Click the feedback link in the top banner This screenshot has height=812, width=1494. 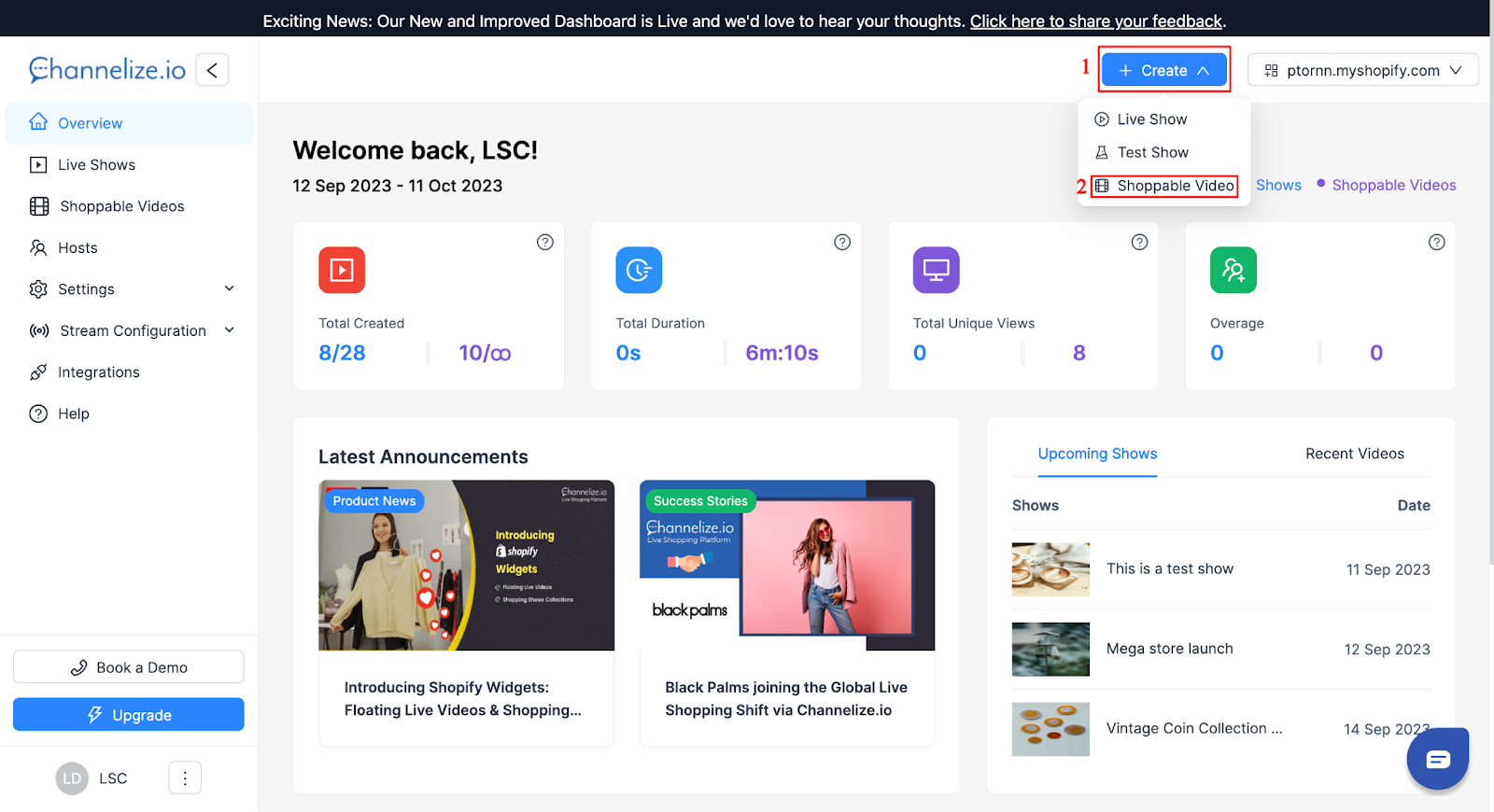1096,21
